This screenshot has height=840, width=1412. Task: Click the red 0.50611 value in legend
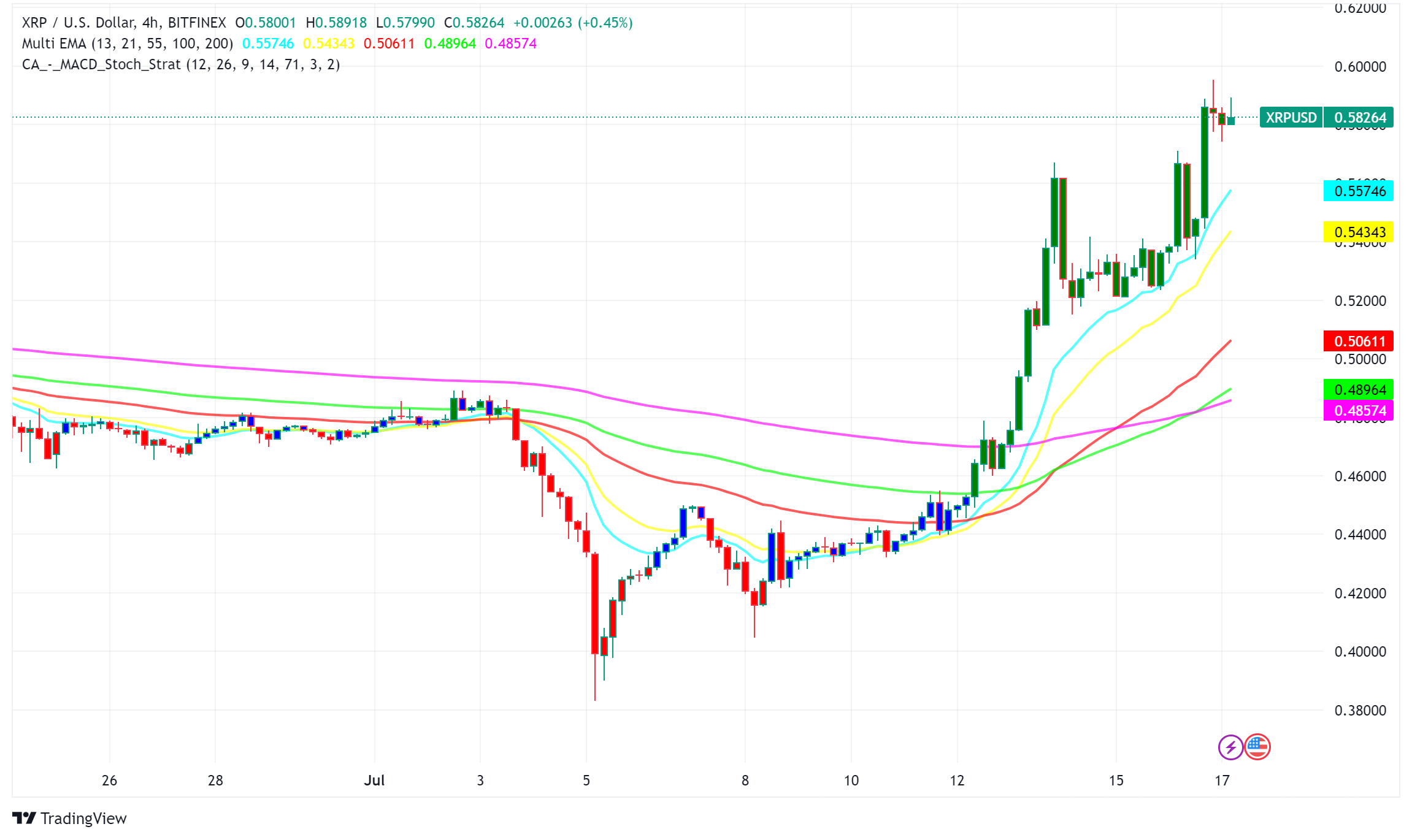tap(389, 44)
